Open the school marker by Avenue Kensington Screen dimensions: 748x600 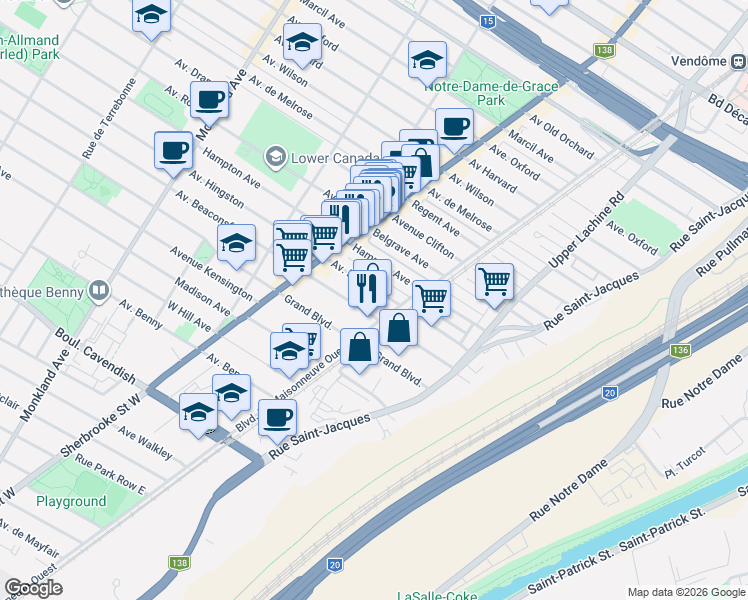237,244
